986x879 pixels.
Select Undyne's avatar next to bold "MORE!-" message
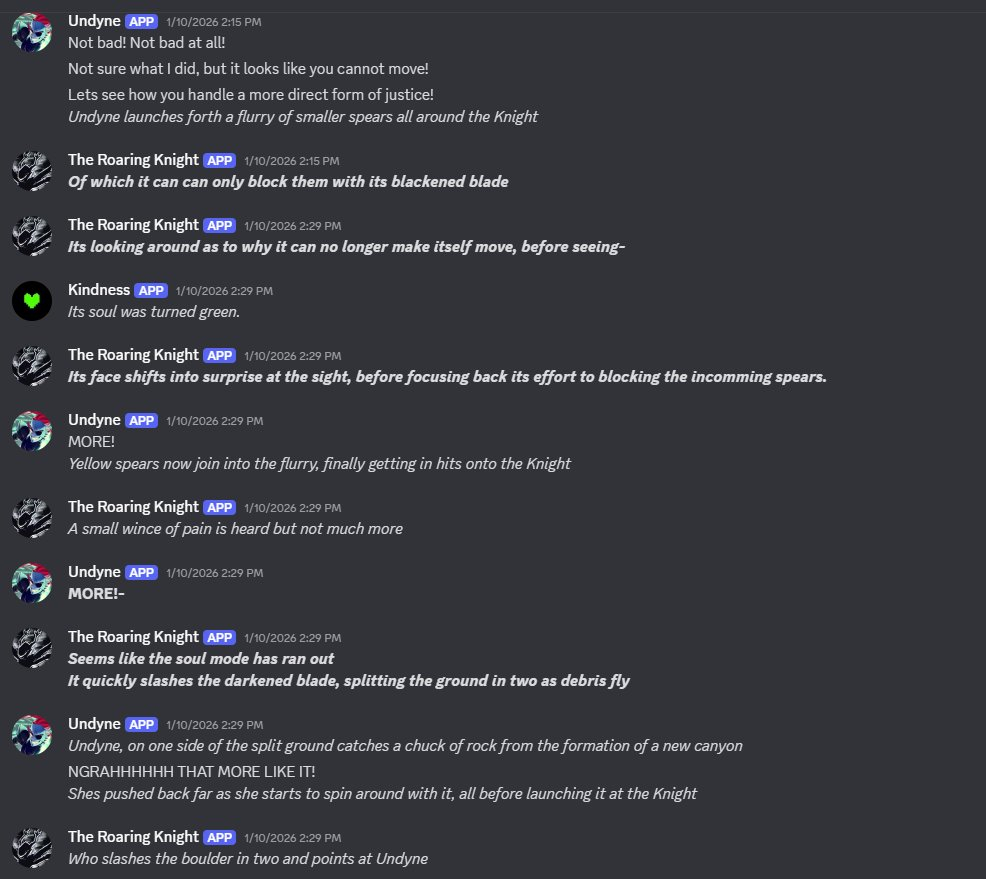31,583
